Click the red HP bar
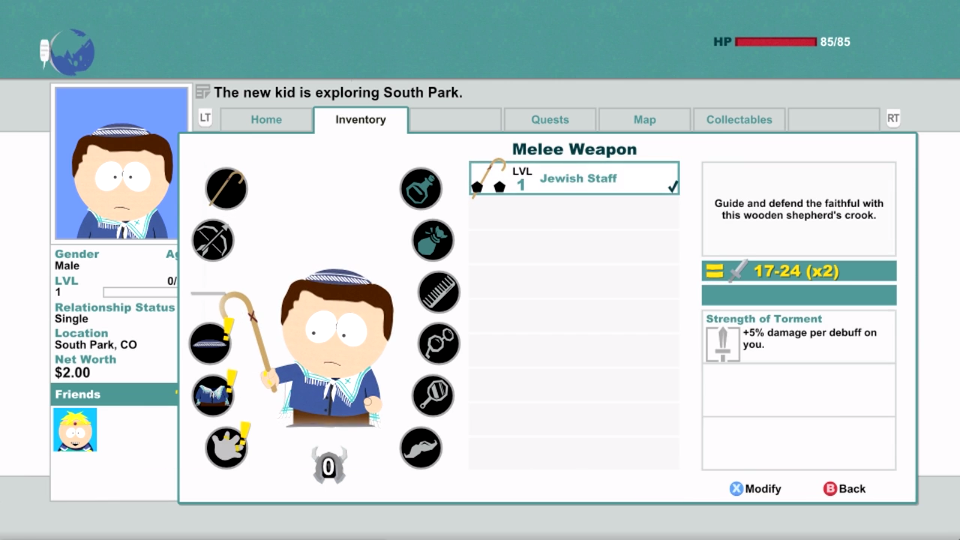960x540 pixels. pos(775,42)
